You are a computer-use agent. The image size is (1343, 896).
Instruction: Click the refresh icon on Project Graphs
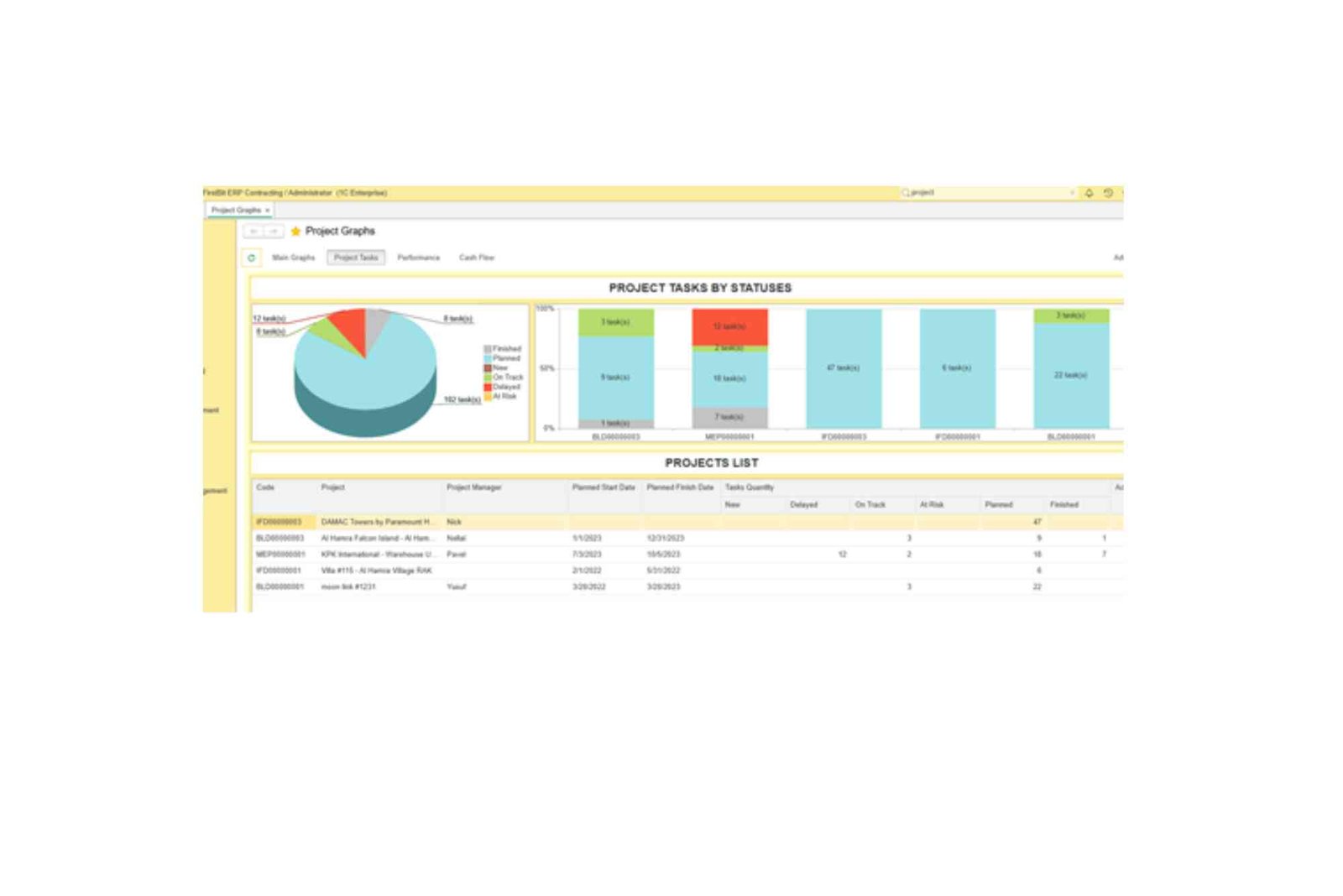coord(252,258)
